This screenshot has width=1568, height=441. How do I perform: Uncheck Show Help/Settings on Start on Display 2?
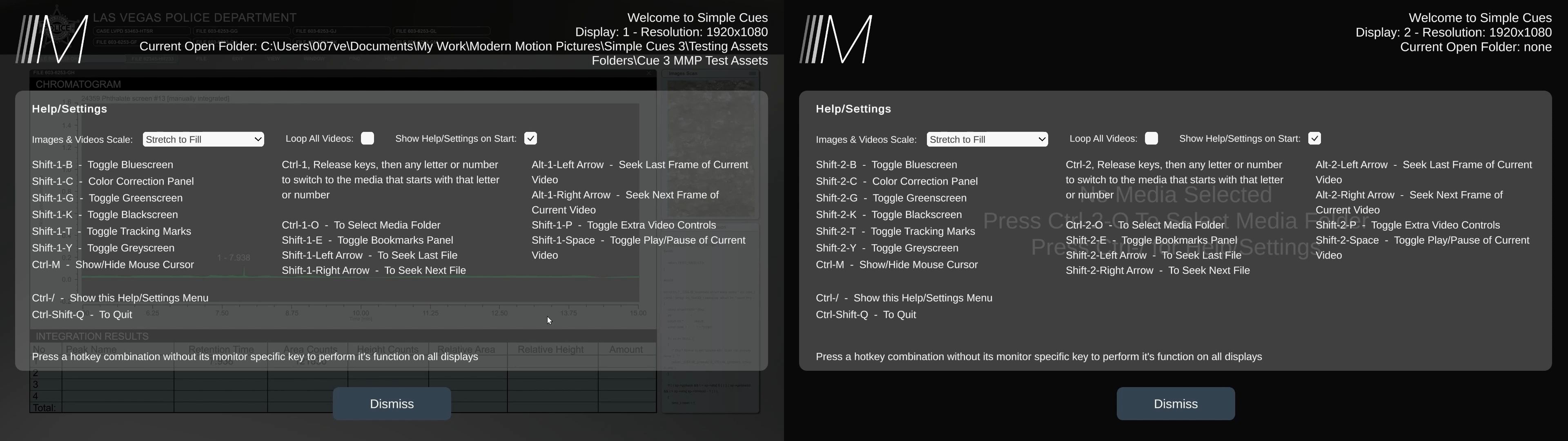pos(1315,138)
